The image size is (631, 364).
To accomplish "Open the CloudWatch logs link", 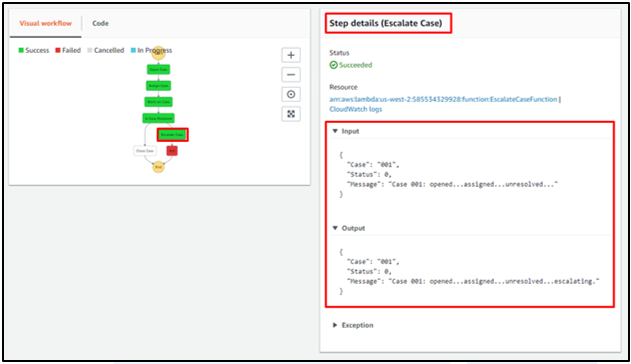I will pos(355,109).
